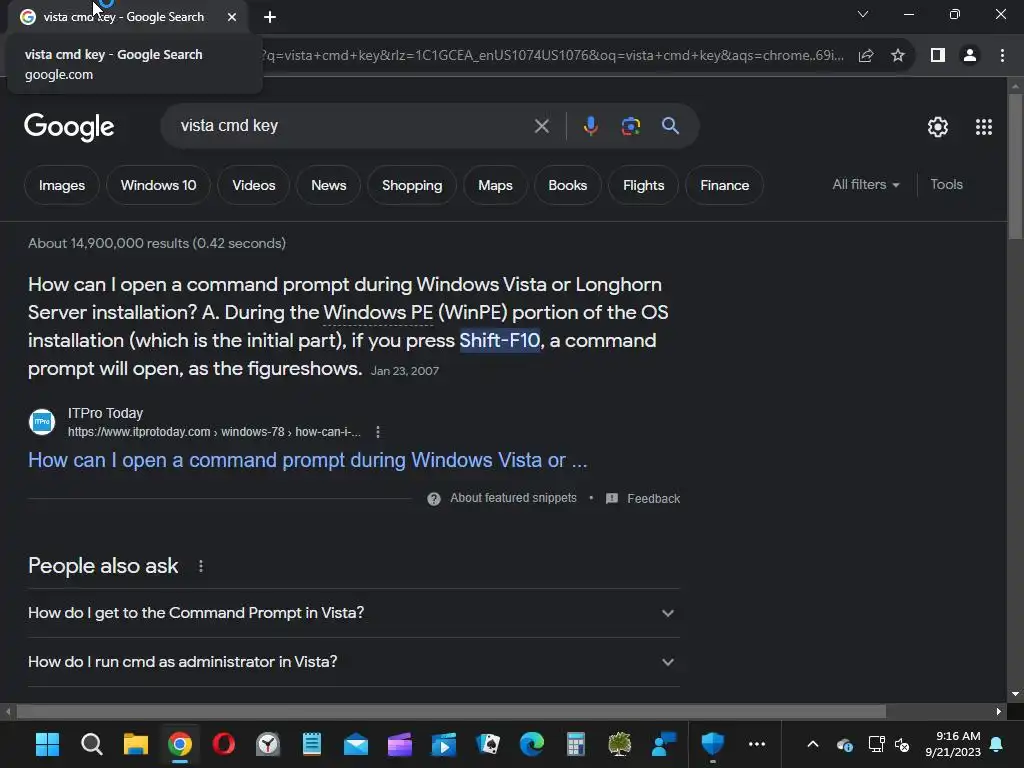Image resolution: width=1024 pixels, height=768 pixels.
Task: Open File Explorer from the taskbar
Action: [x=136, y=744]
